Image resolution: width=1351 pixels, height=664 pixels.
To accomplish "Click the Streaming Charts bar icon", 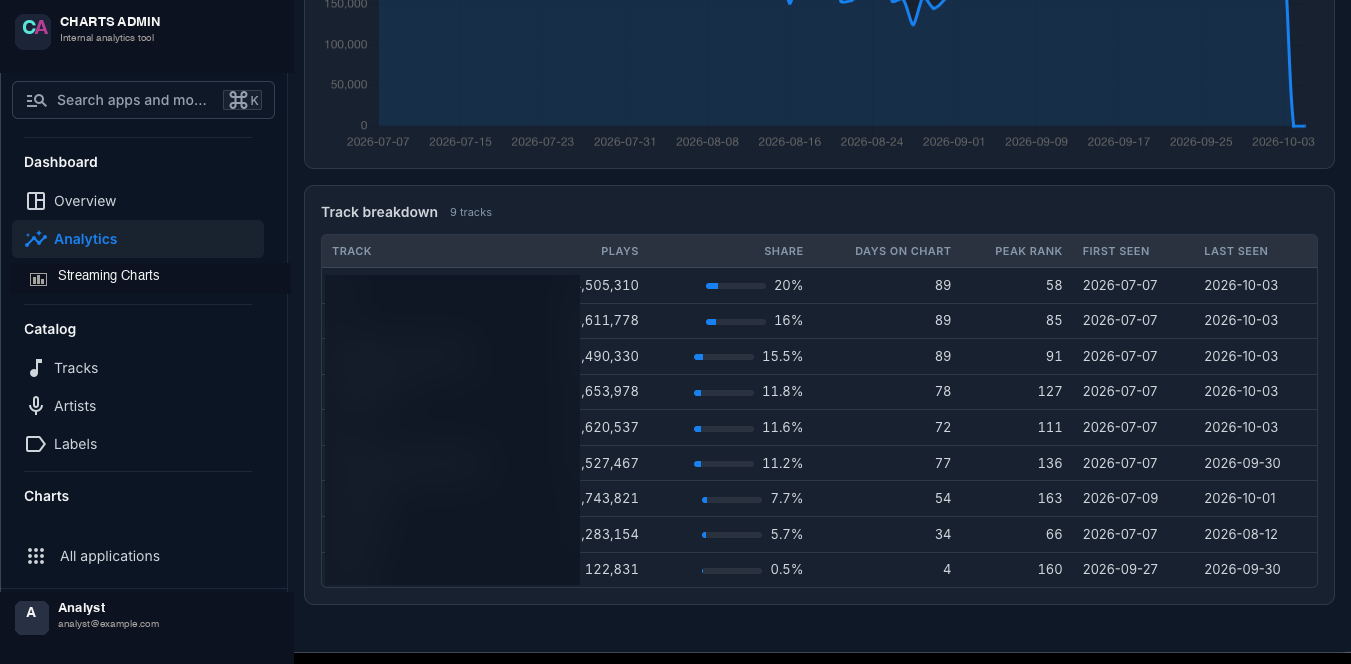I will [x=38, y=279].
